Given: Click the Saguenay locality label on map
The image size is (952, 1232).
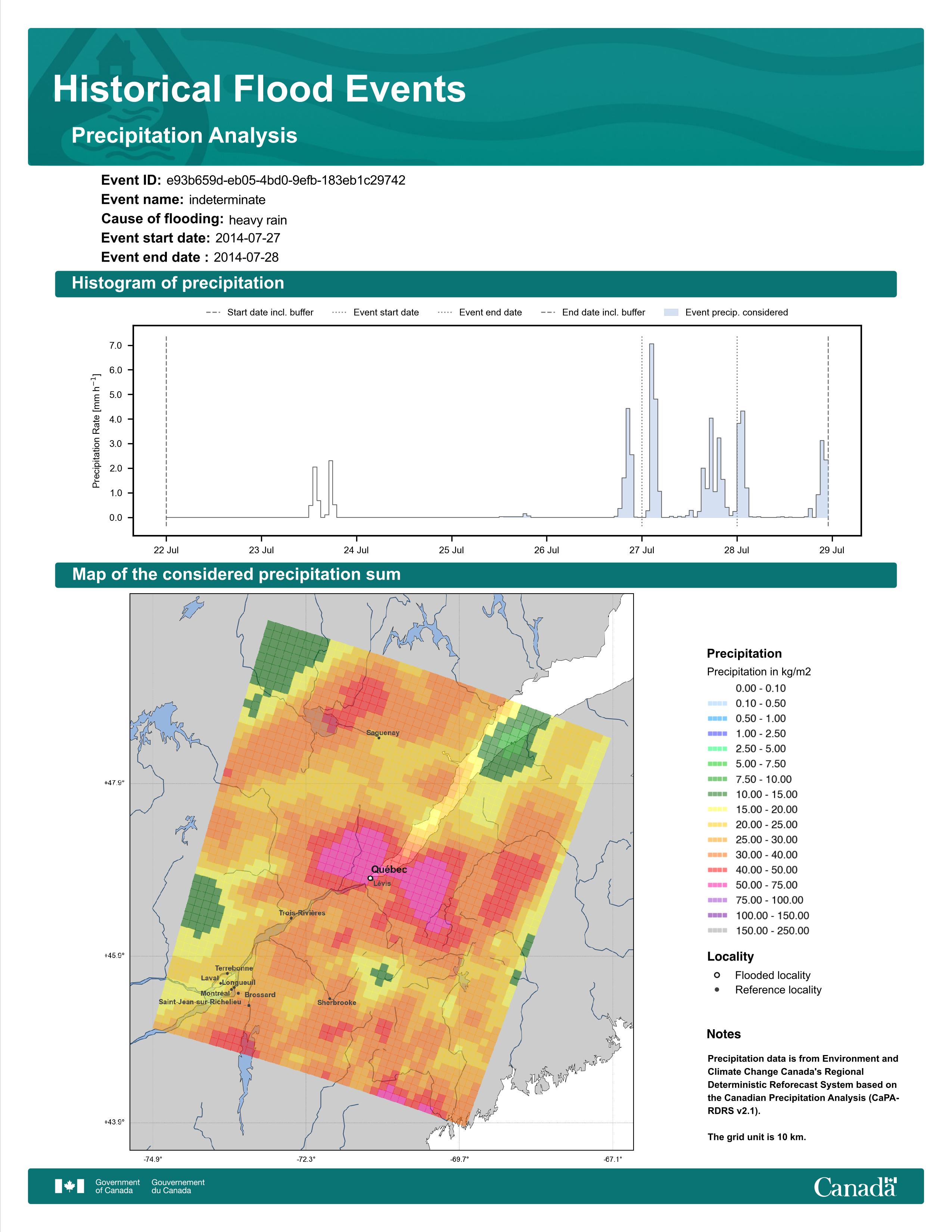Looking at the screenshot, I should point(383,733).
